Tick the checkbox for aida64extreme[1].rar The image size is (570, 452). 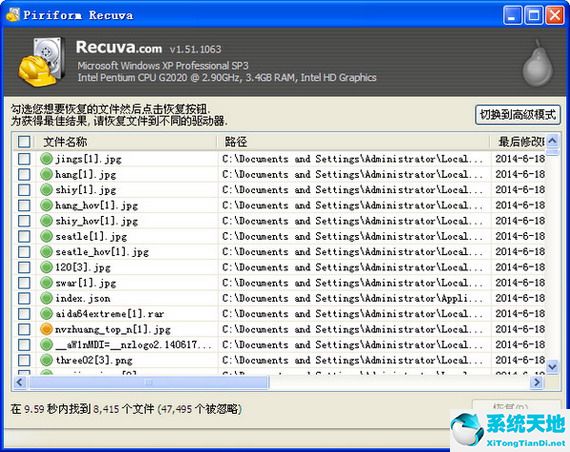tap(24, 314)
